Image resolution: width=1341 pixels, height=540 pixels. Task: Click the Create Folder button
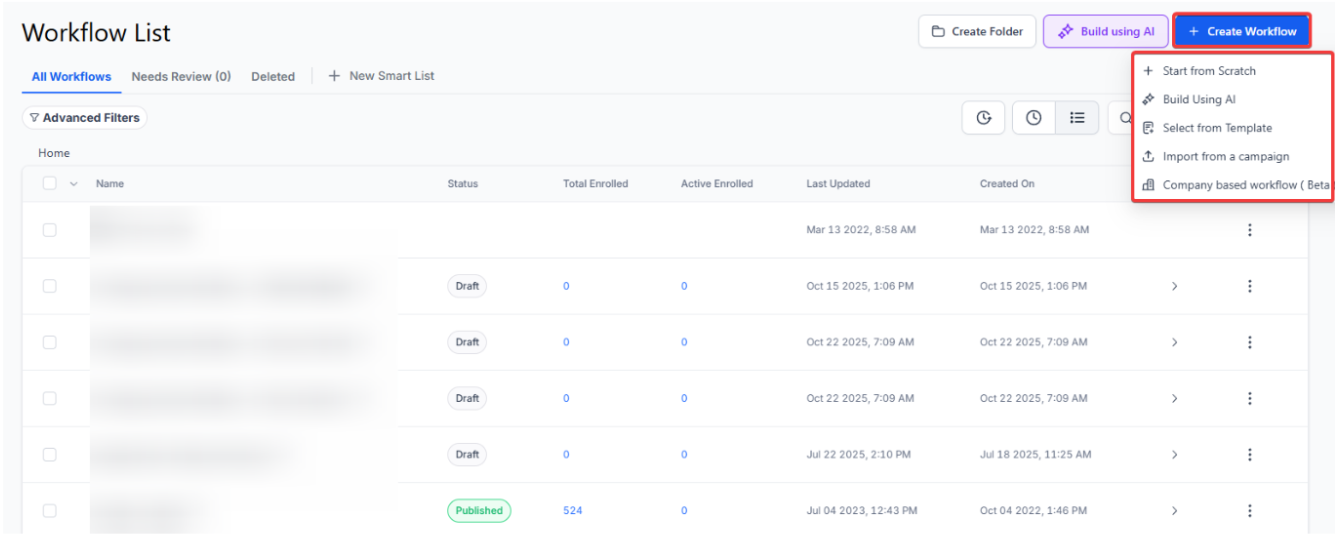[977, 31]
